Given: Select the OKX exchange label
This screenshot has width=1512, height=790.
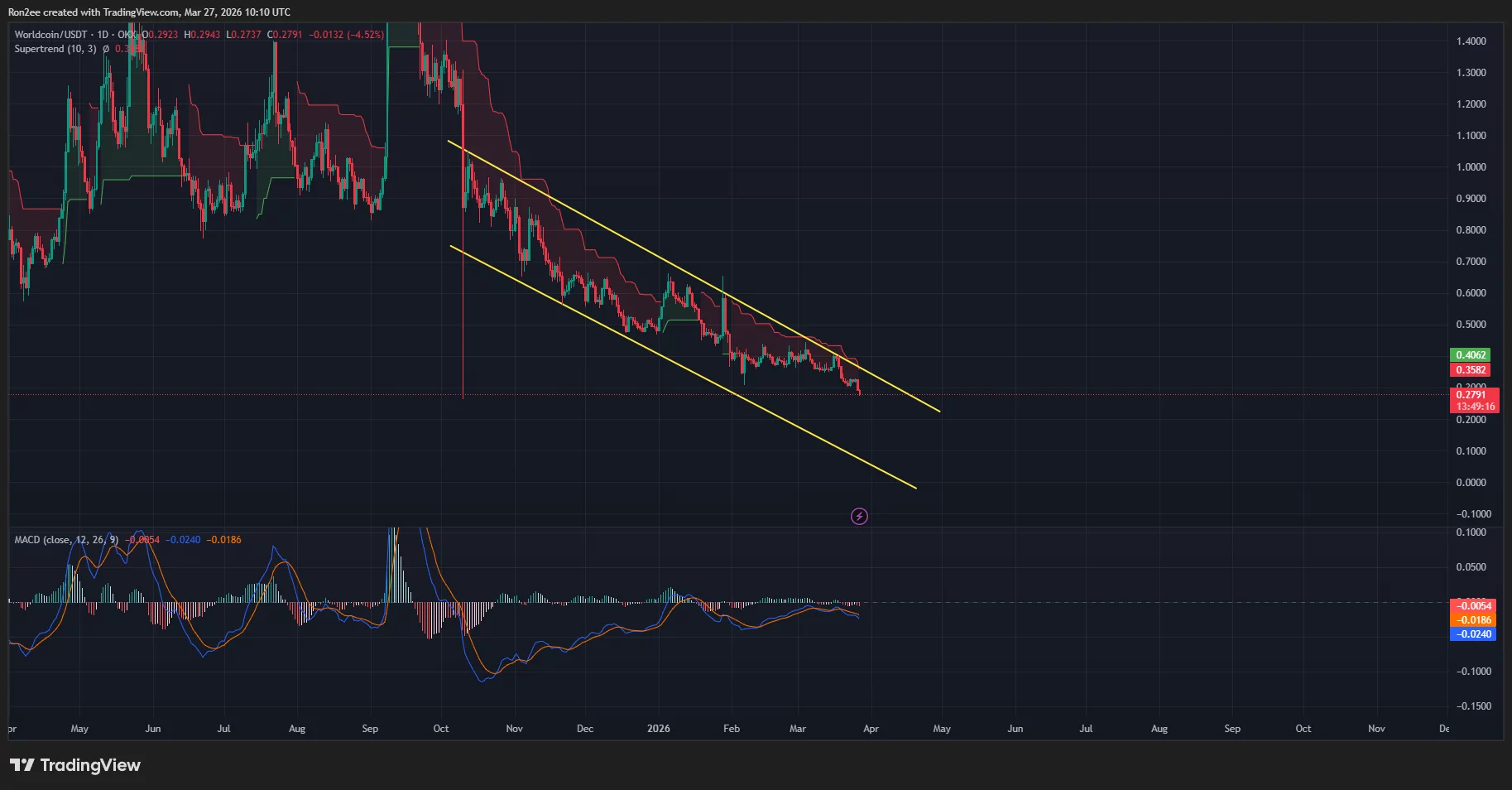Looking at the screenshot, I should (127, 36).
